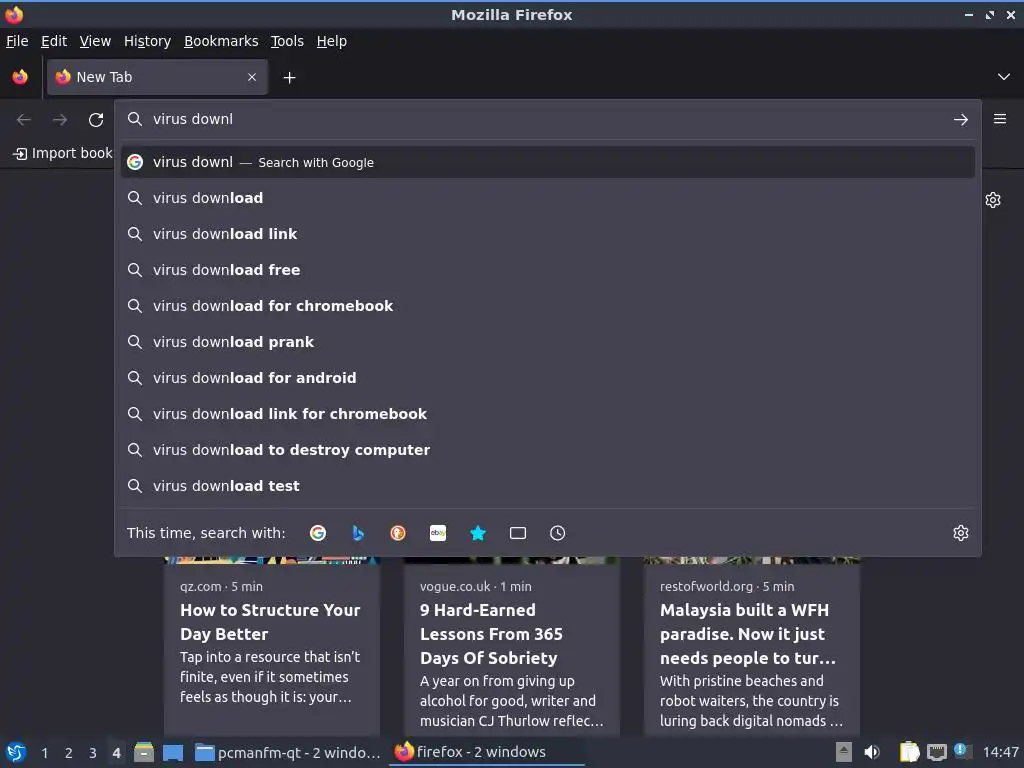Search this time with DuckDuckGo icon
Image resolution: width=1024 pixels, height=768 pixels.
tap(398, 533)
